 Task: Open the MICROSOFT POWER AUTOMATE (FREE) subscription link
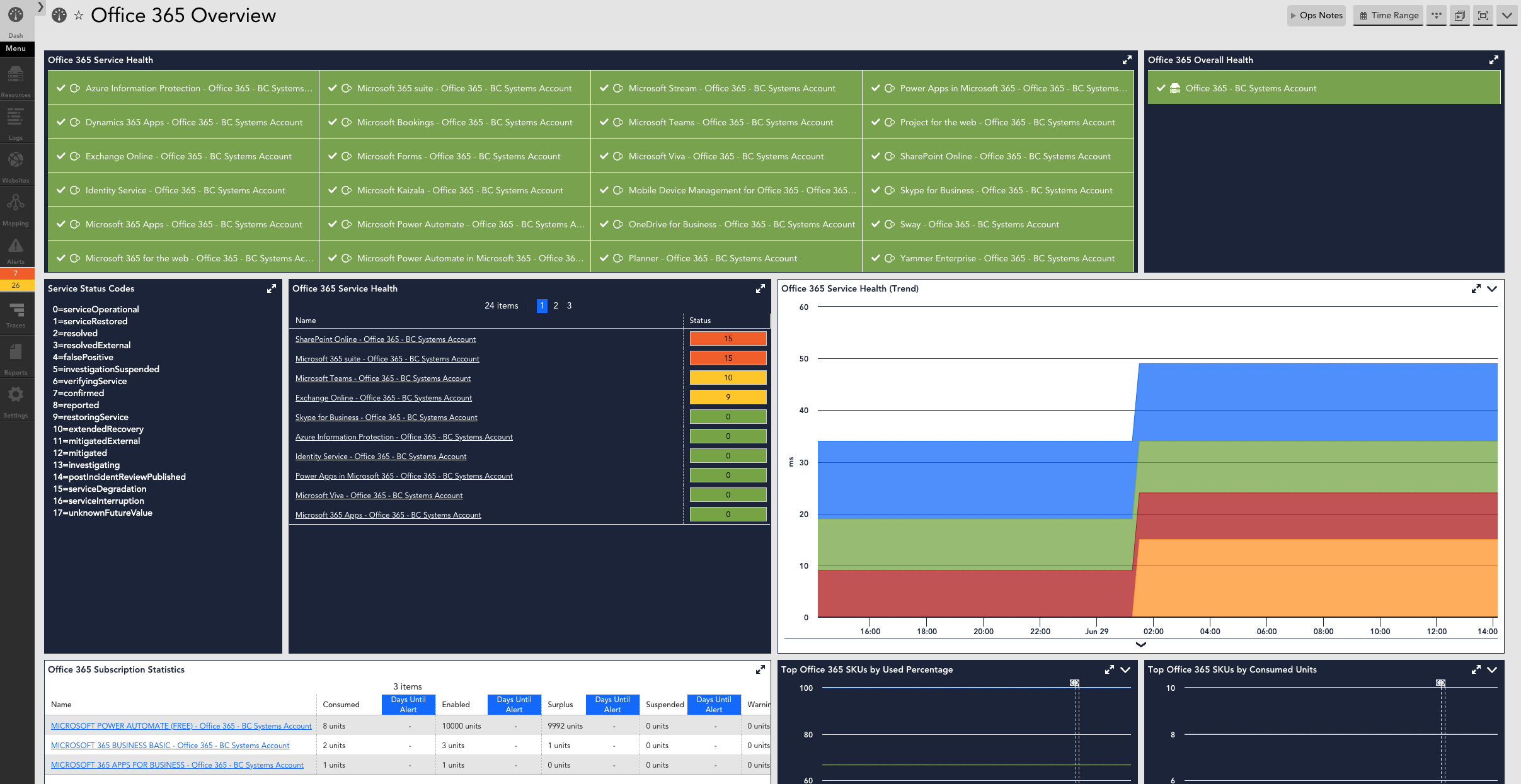[181, 725]
